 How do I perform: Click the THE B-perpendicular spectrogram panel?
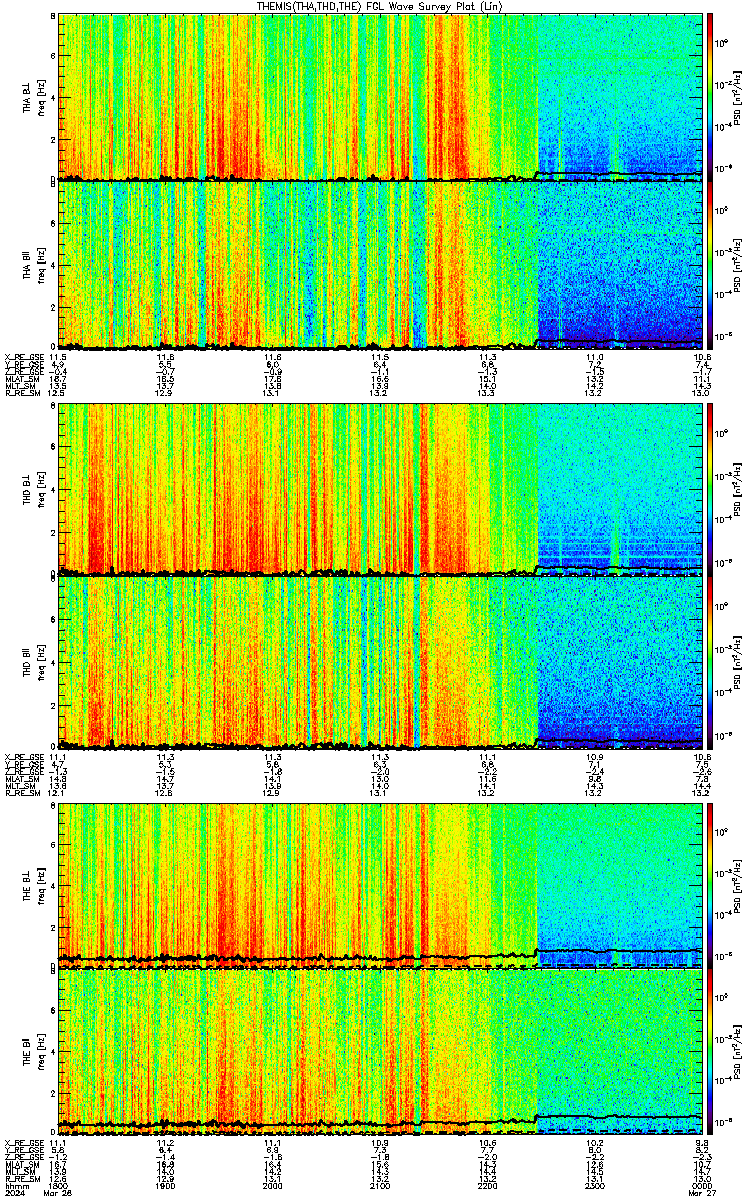tap(380, 885)
